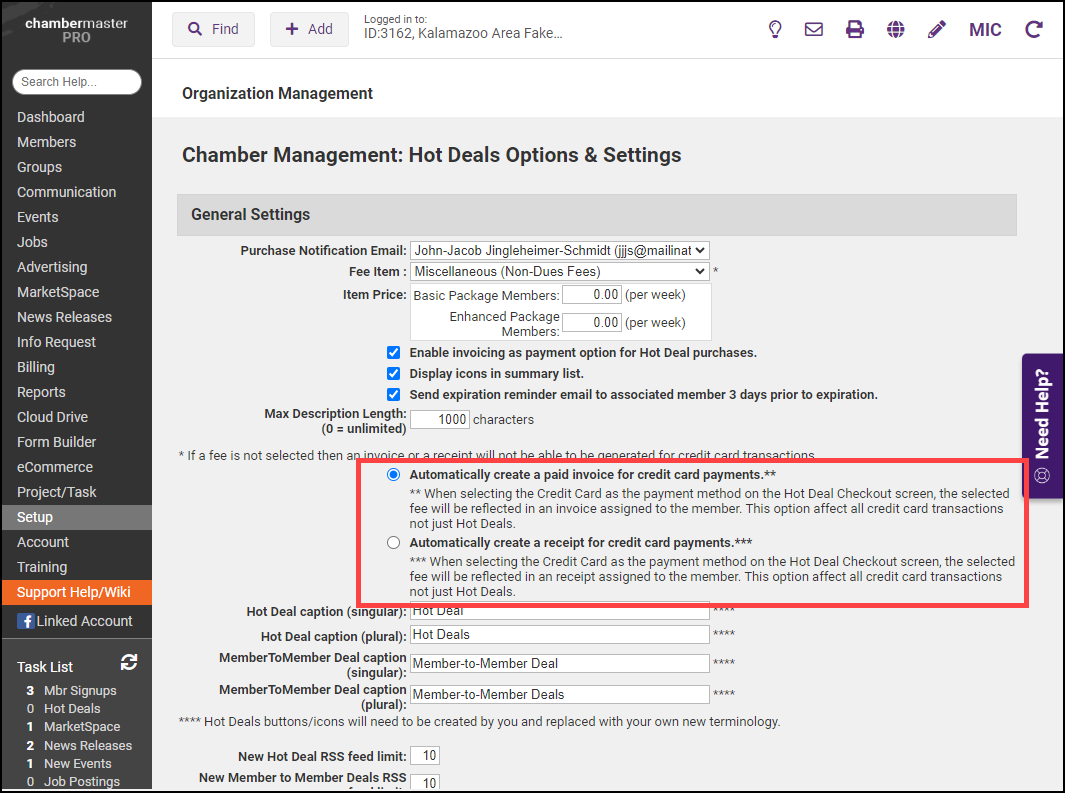Click the Max Description Length field
The image size is (1065, 793).
(439, 420)
